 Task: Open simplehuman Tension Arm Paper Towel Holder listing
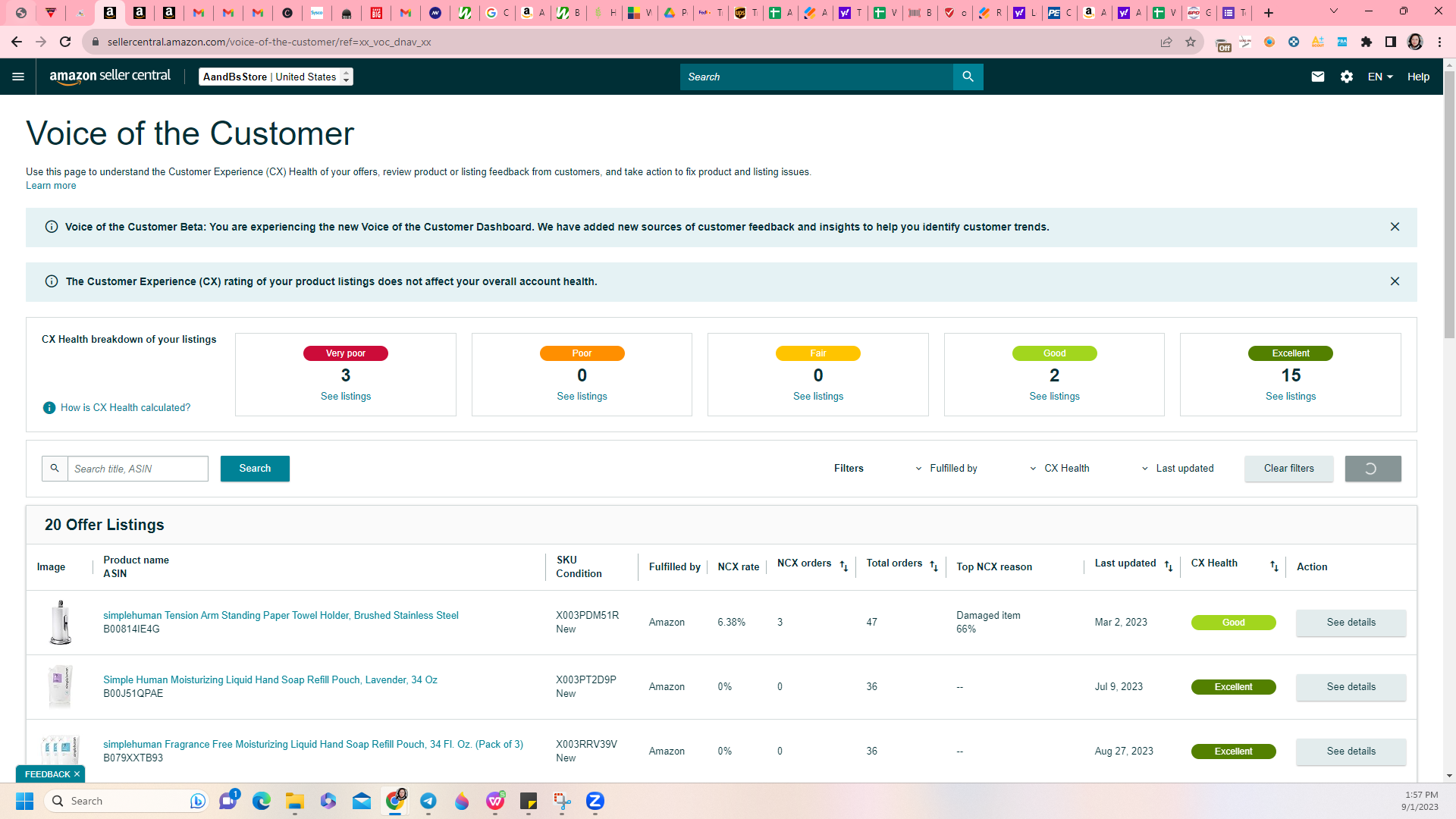tap(281, 616)
